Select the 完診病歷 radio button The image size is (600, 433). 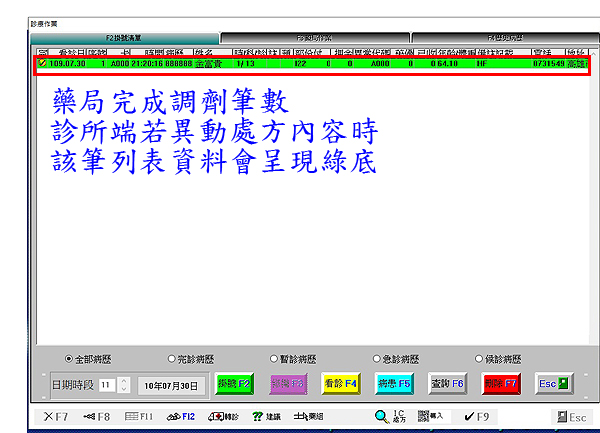click(172, 358)
